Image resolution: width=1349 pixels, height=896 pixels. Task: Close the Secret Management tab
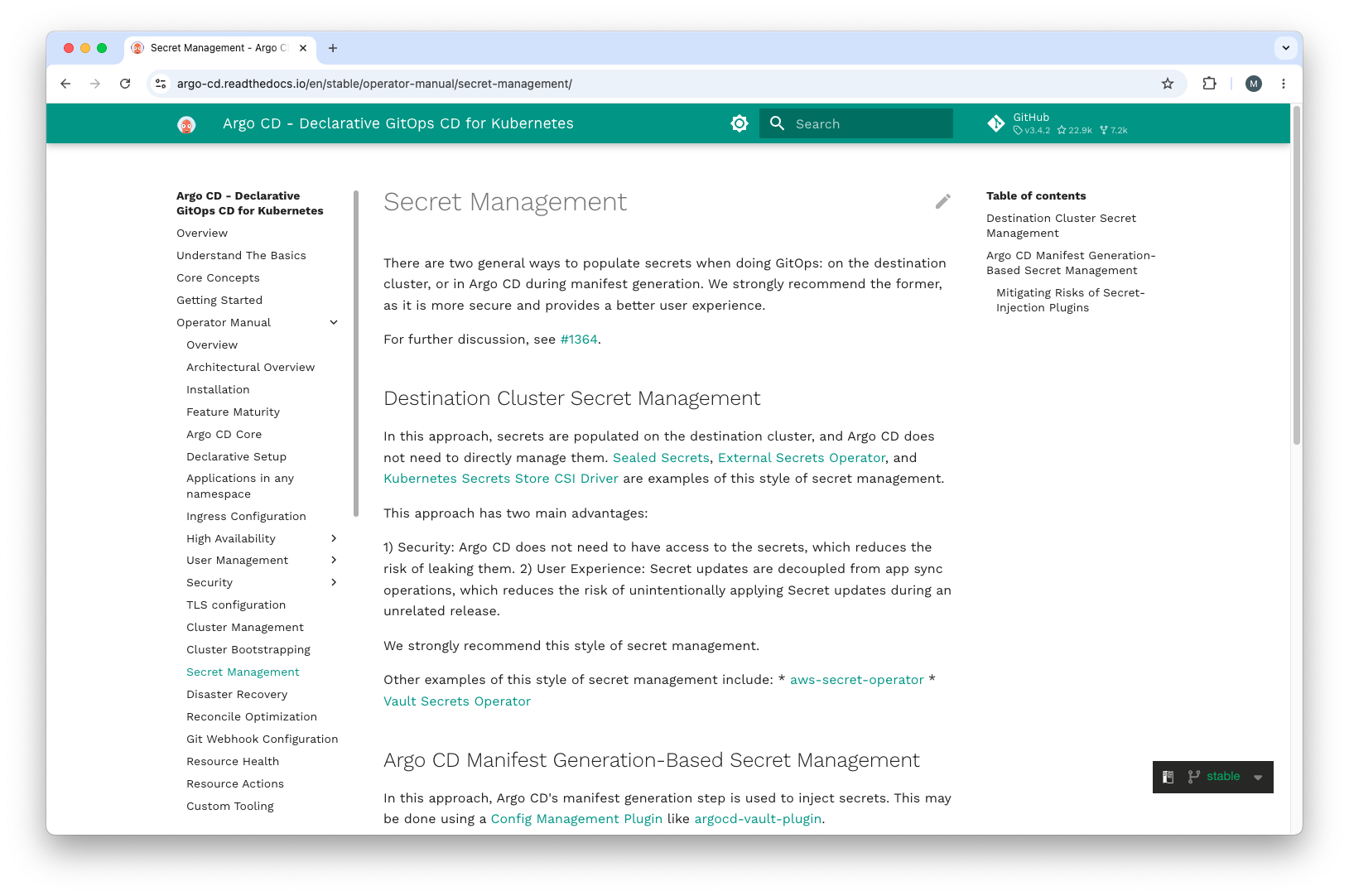[303, 48]
